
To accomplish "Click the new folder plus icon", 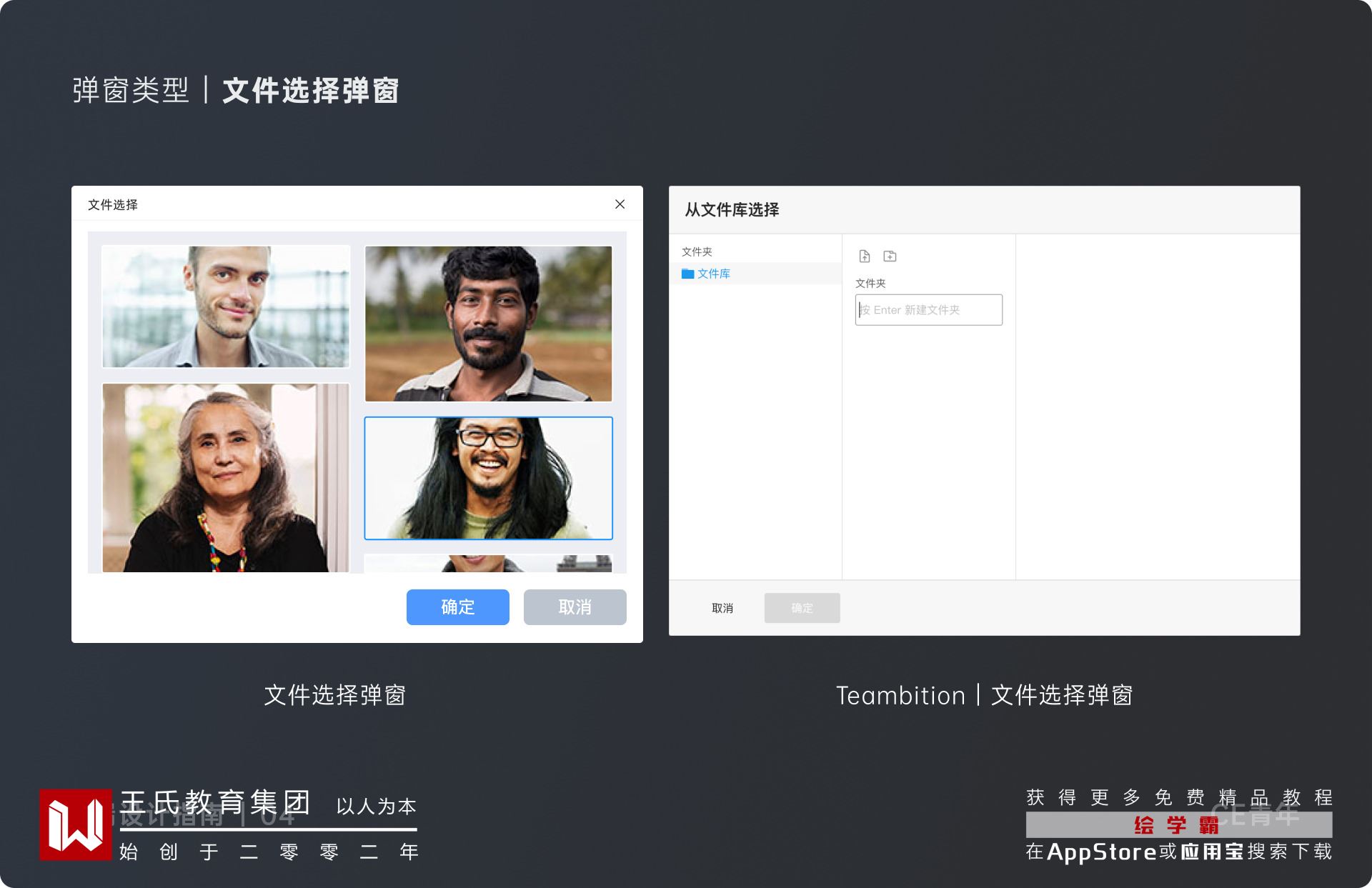I will (x=890, y=256).
